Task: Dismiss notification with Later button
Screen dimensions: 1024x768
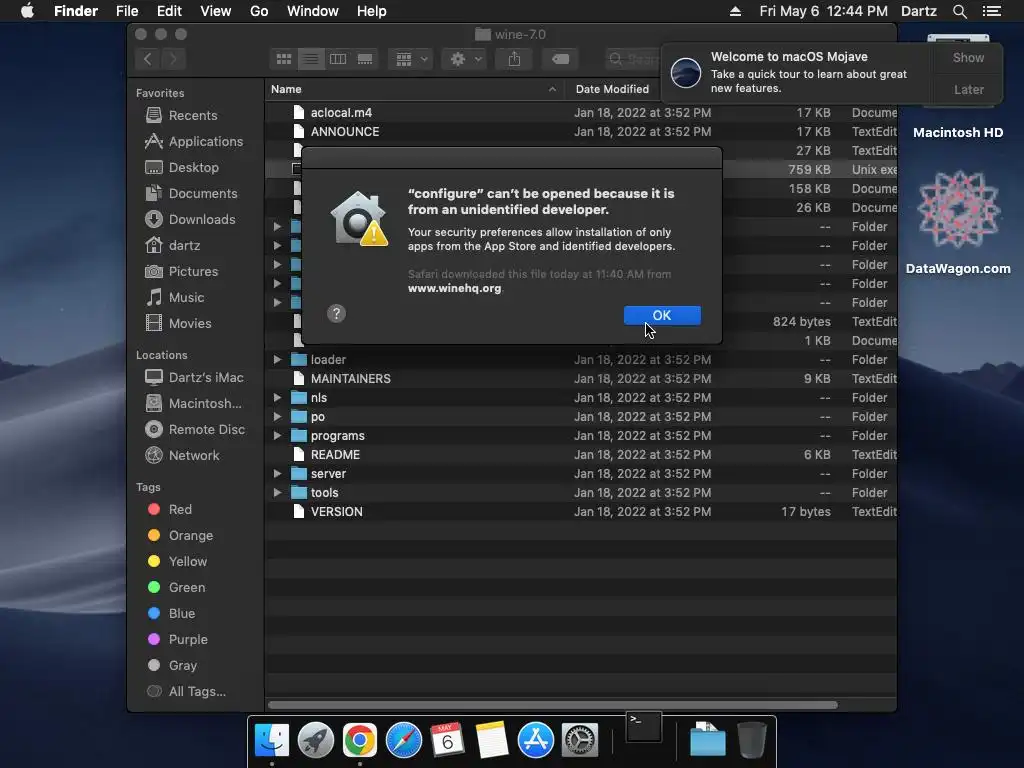Action: coord(968,89)
